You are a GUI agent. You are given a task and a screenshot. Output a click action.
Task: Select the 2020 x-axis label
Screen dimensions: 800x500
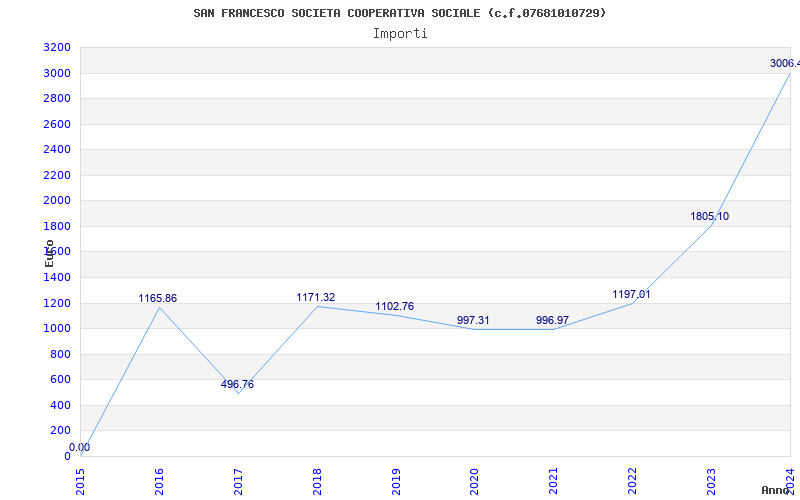click(x=474, y=482)
